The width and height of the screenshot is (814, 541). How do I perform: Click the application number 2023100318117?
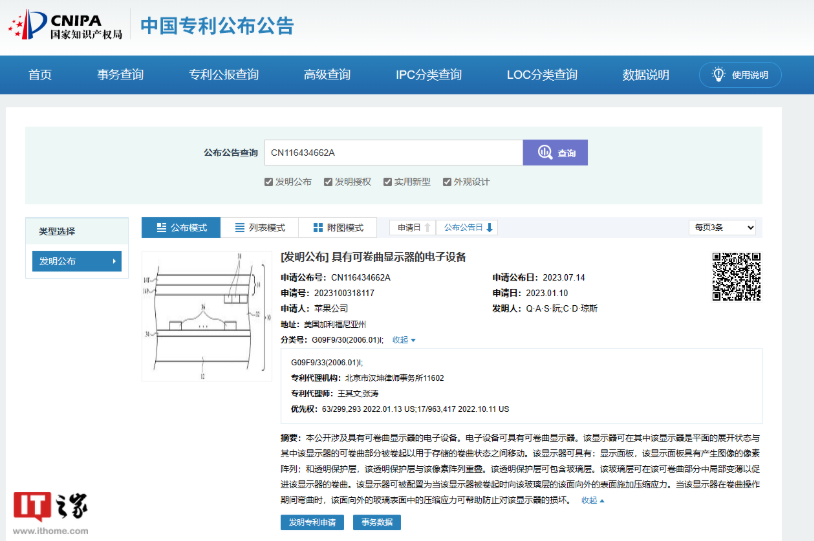[344, 293]
